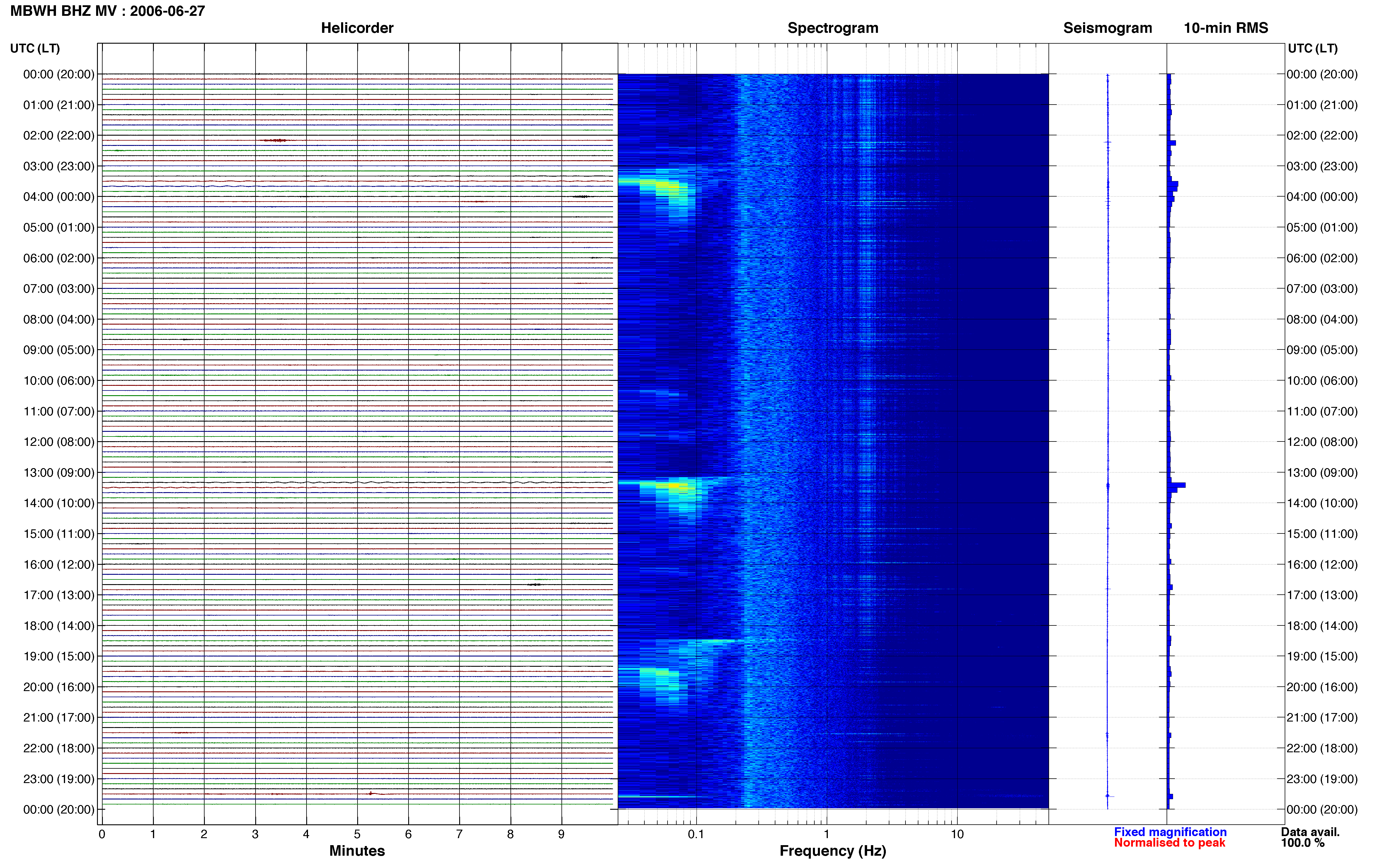
Task: Click the '10-min RMS' panel heading
Action: pyautogui.click(x=1225, y=28)
